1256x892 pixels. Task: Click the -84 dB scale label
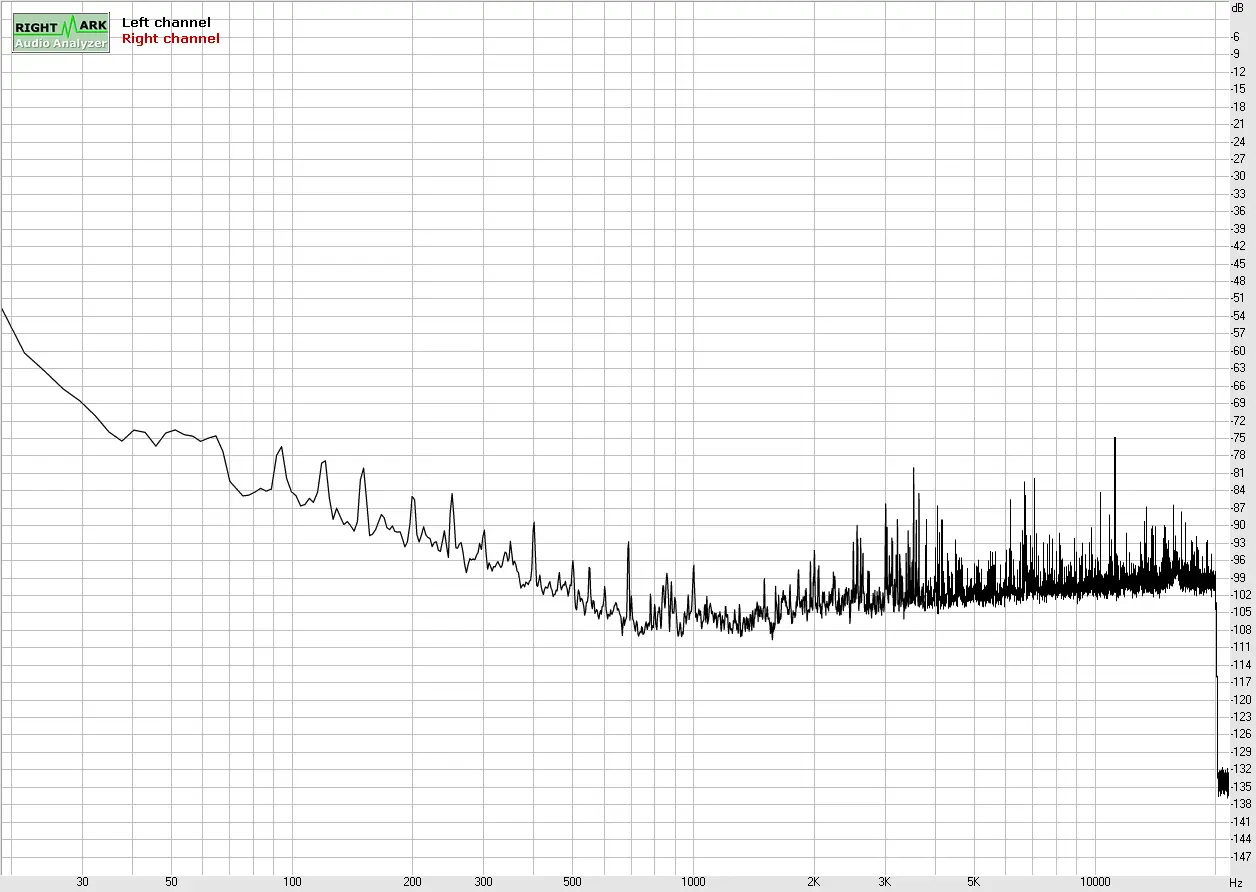[1238, 490]
